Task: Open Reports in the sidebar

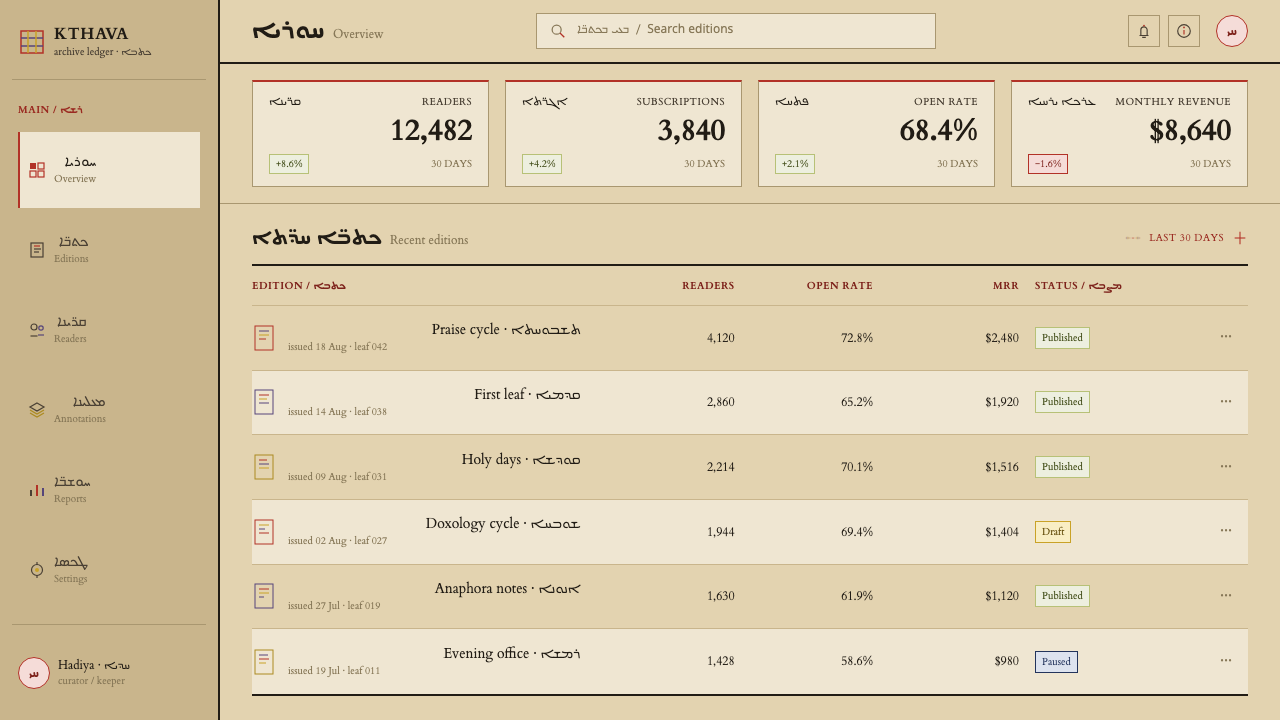Action: click(109, 490)
